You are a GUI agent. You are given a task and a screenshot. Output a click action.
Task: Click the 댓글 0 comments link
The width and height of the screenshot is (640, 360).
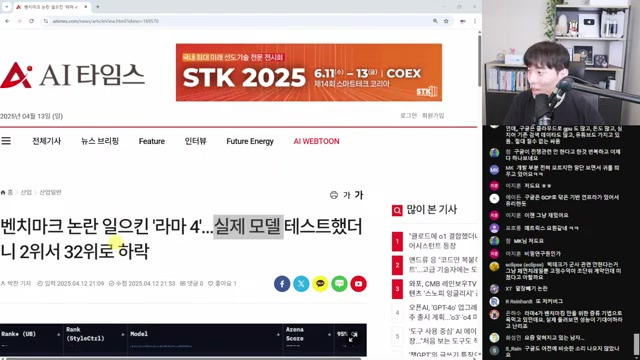coord(191,283)
